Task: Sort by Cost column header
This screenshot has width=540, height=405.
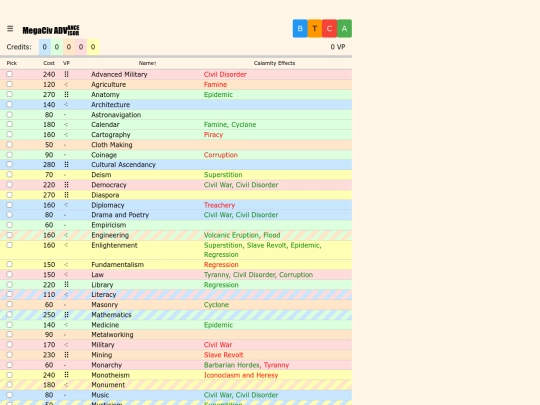Action: coord(49,63)
